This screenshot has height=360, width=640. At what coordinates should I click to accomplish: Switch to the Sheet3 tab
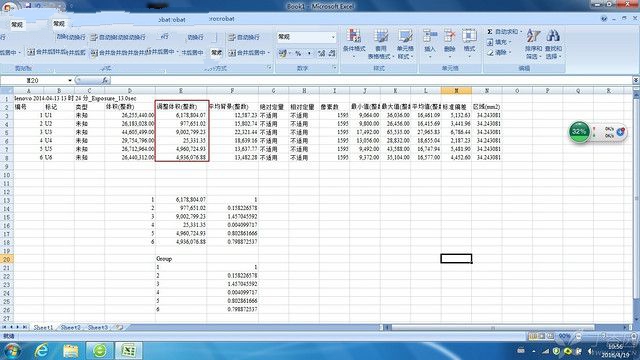point(98,327)
